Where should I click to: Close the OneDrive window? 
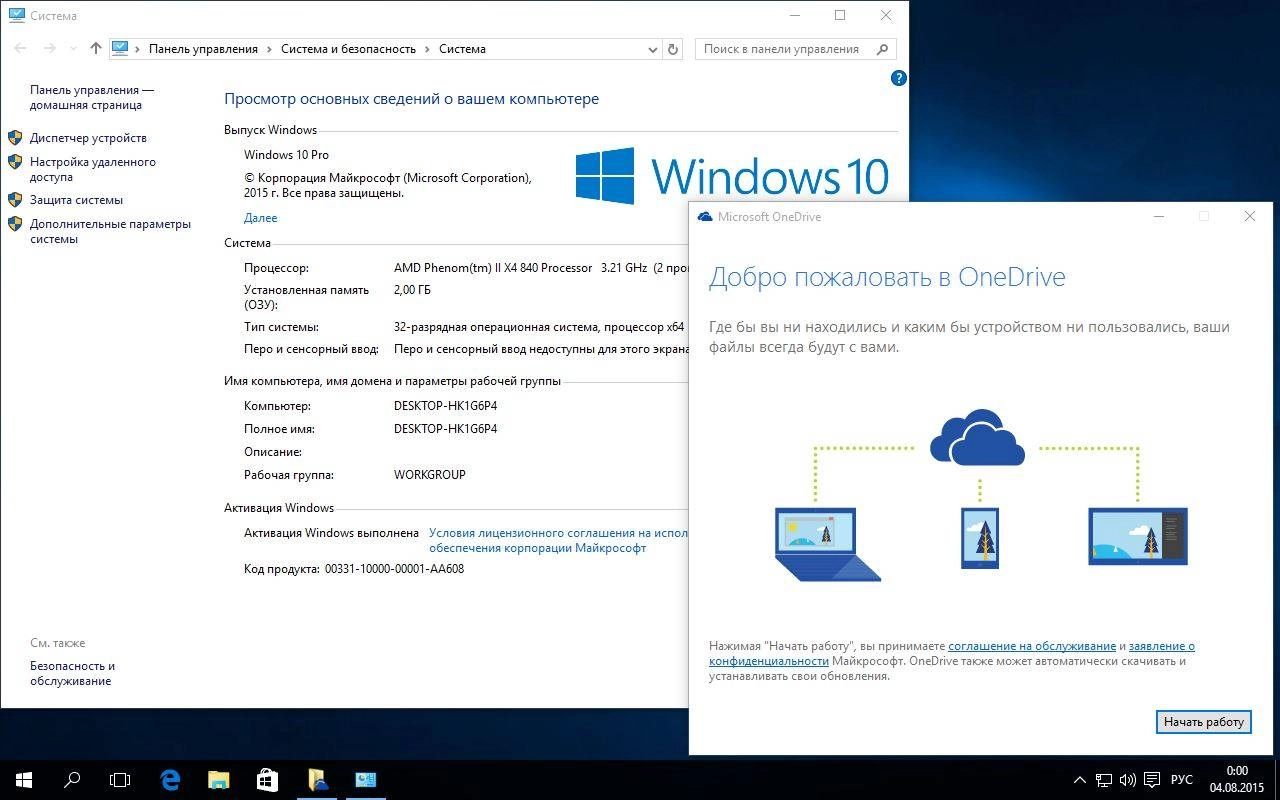point(1249,216)
